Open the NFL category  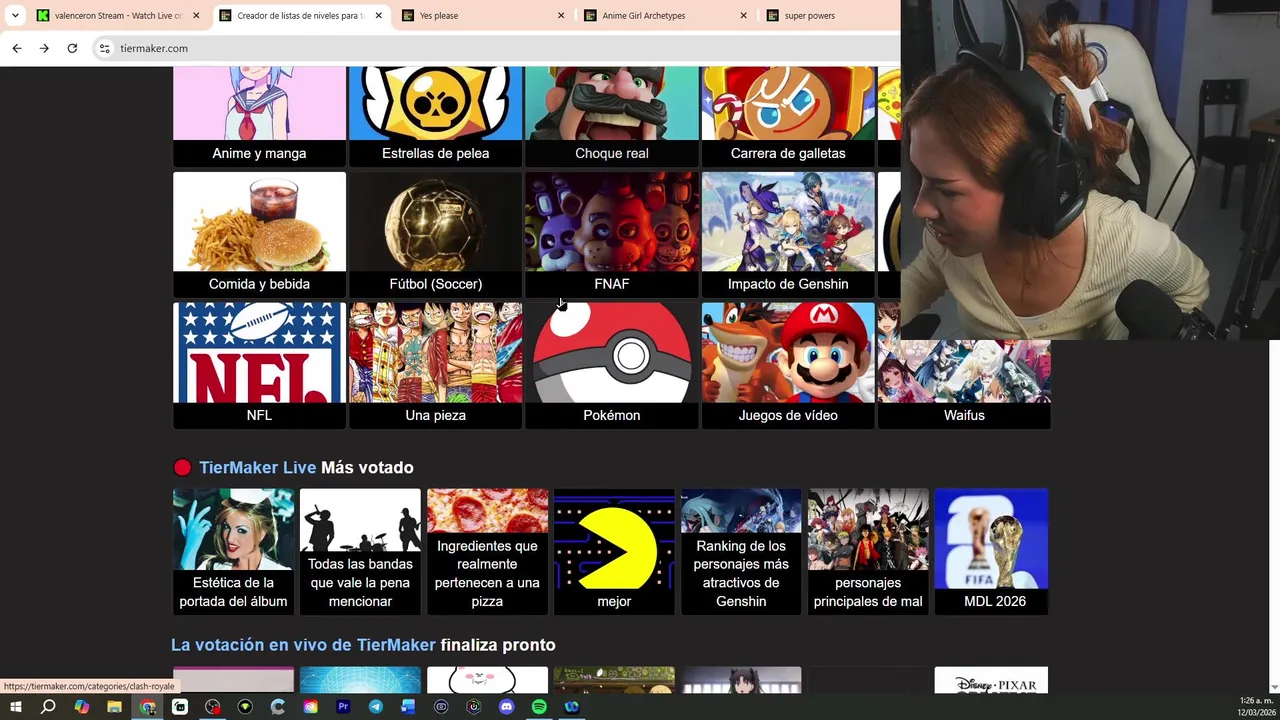point(259,366)
